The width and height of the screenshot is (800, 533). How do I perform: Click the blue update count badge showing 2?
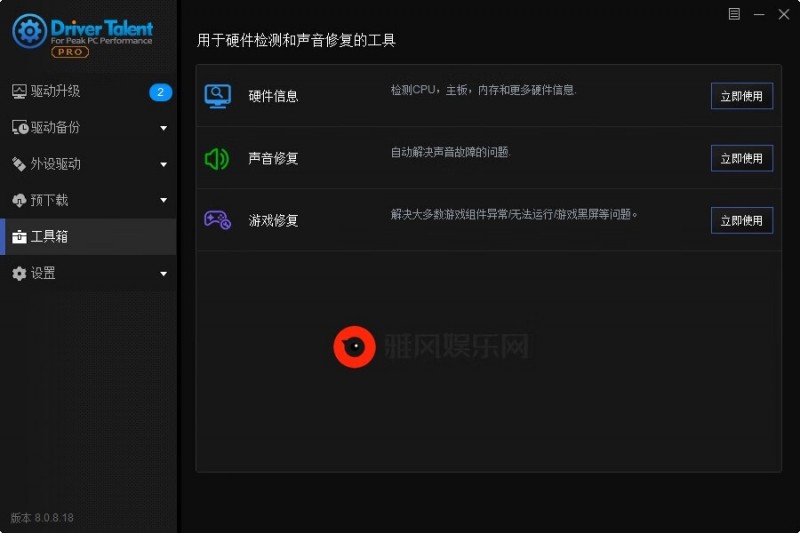pos(160,92)
